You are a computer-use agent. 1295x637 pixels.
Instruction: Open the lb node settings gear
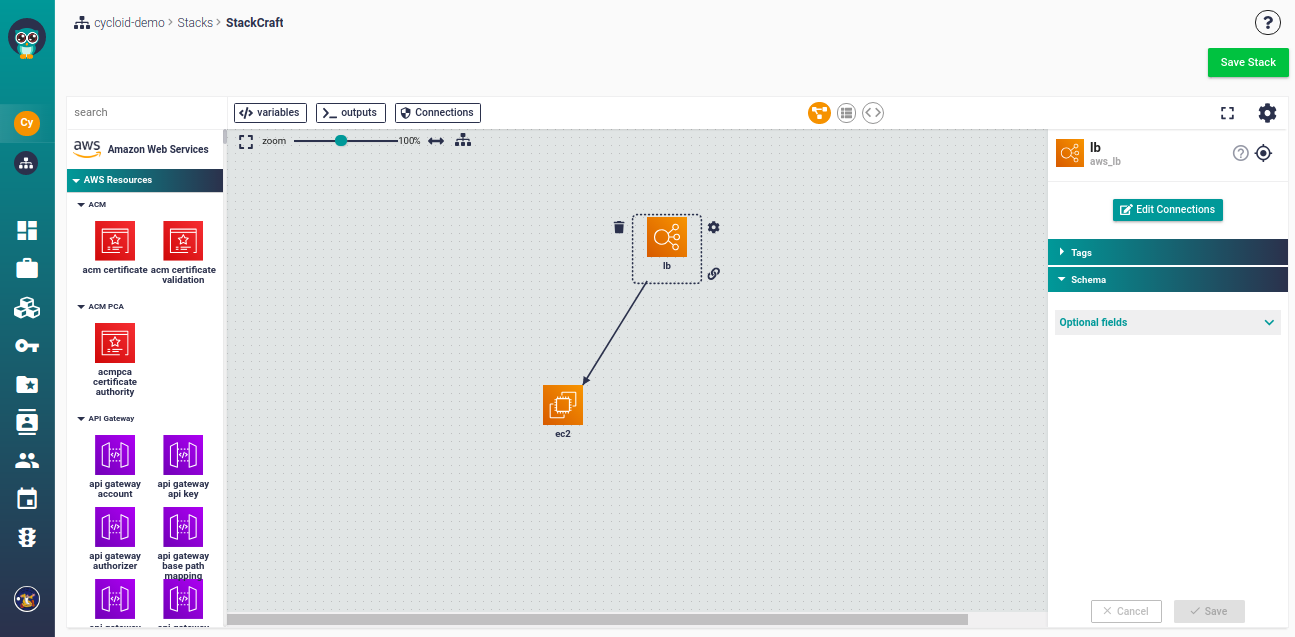[714, 227]
